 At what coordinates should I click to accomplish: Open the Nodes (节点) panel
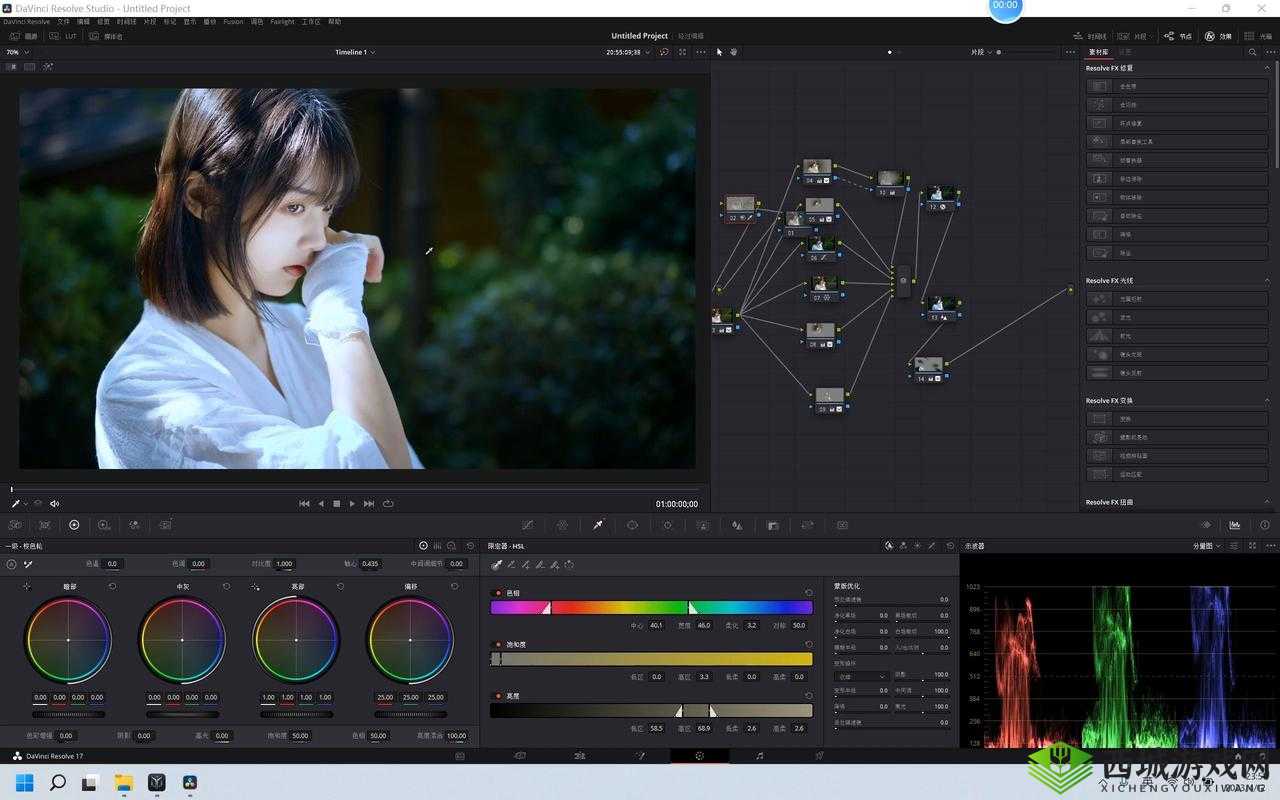[x=1180, y=35]
